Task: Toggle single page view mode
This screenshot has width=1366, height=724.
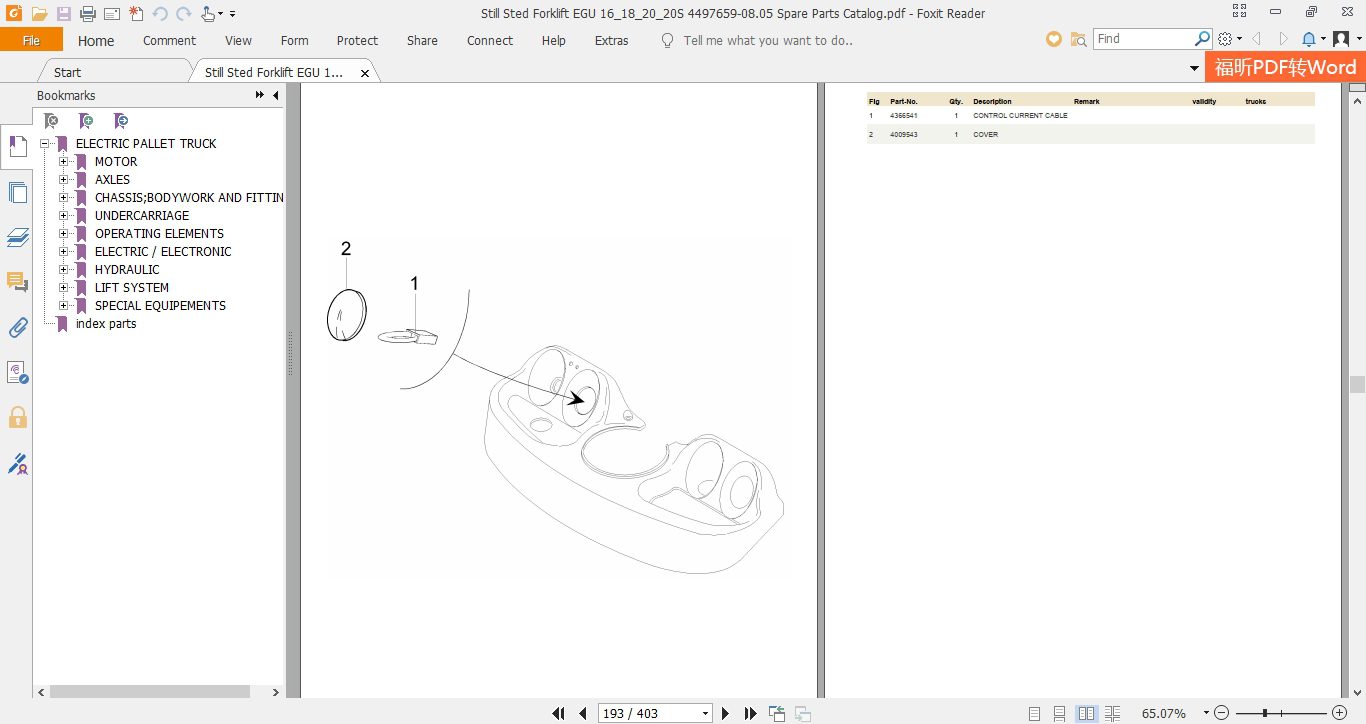Action: tap(1034, 713)
